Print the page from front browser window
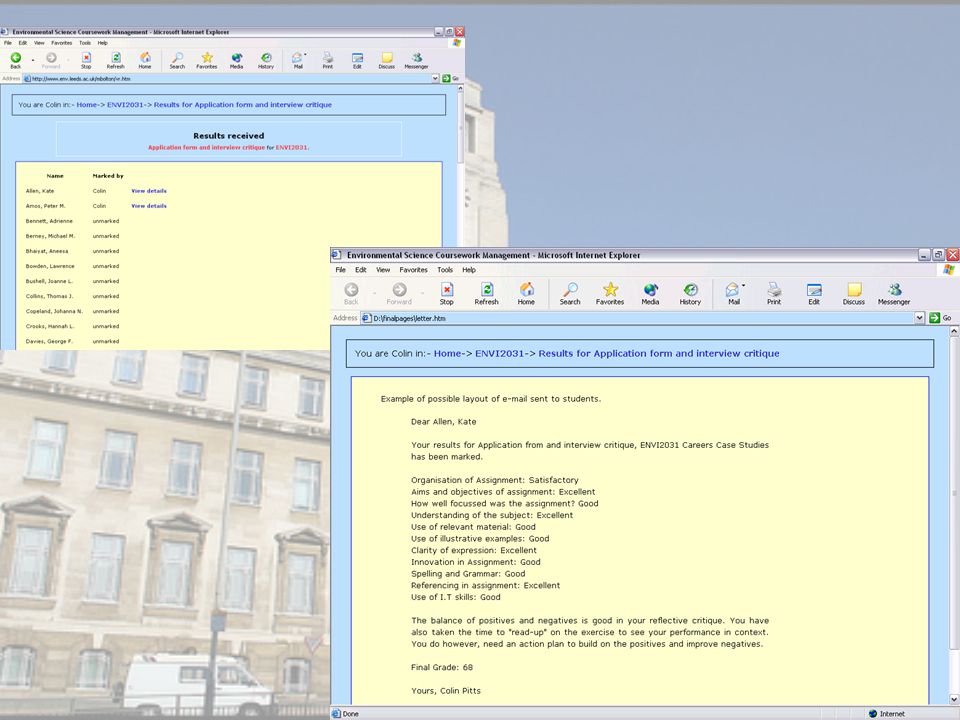Image resolution: width=960 pixels, height=720 pixels. (x=774, y=293)
